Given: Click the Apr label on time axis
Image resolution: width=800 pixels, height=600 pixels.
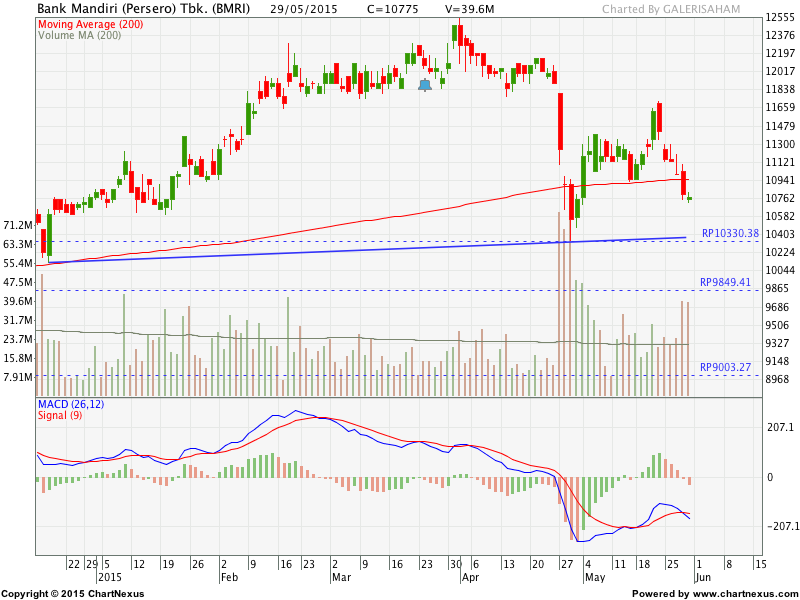Looking at the screenshot, I should [470, 577].
